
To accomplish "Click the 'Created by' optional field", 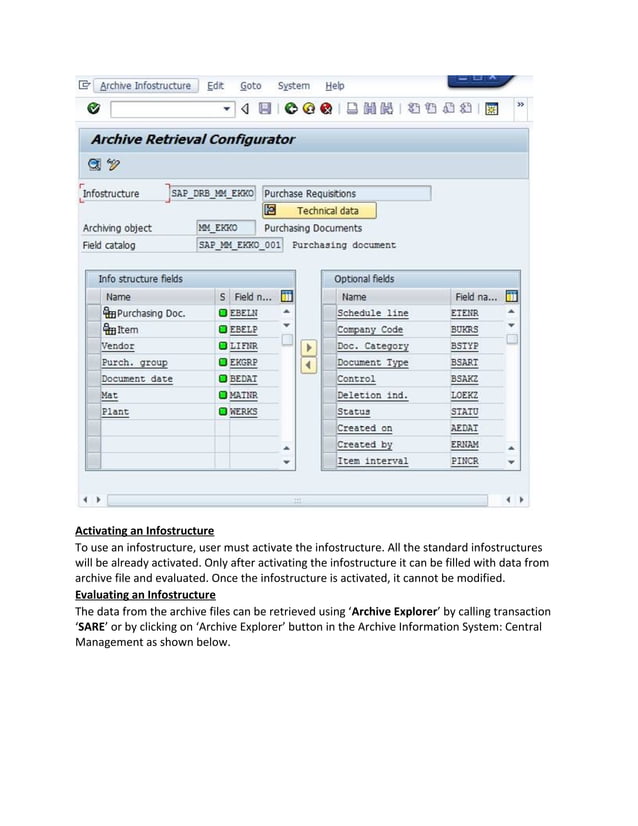I will pos(365,445).
